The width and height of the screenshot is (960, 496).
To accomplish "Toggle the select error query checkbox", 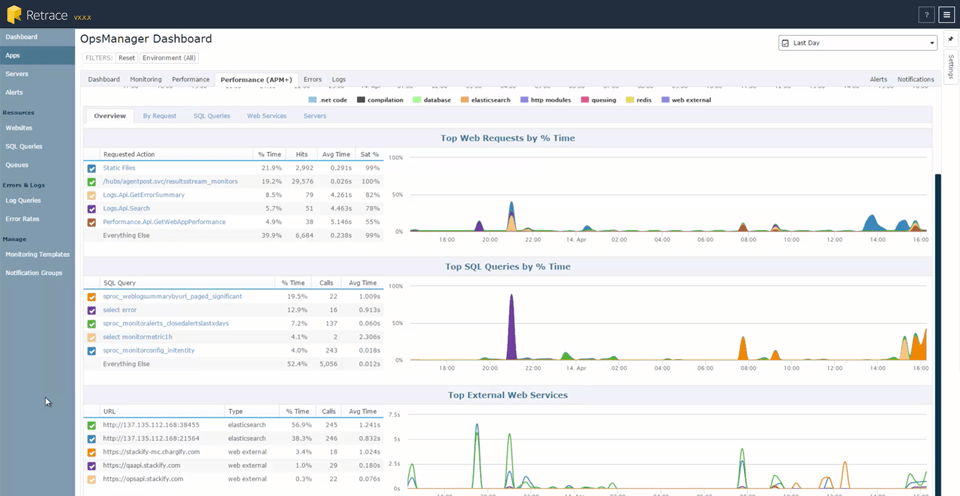I will [92, 310].
